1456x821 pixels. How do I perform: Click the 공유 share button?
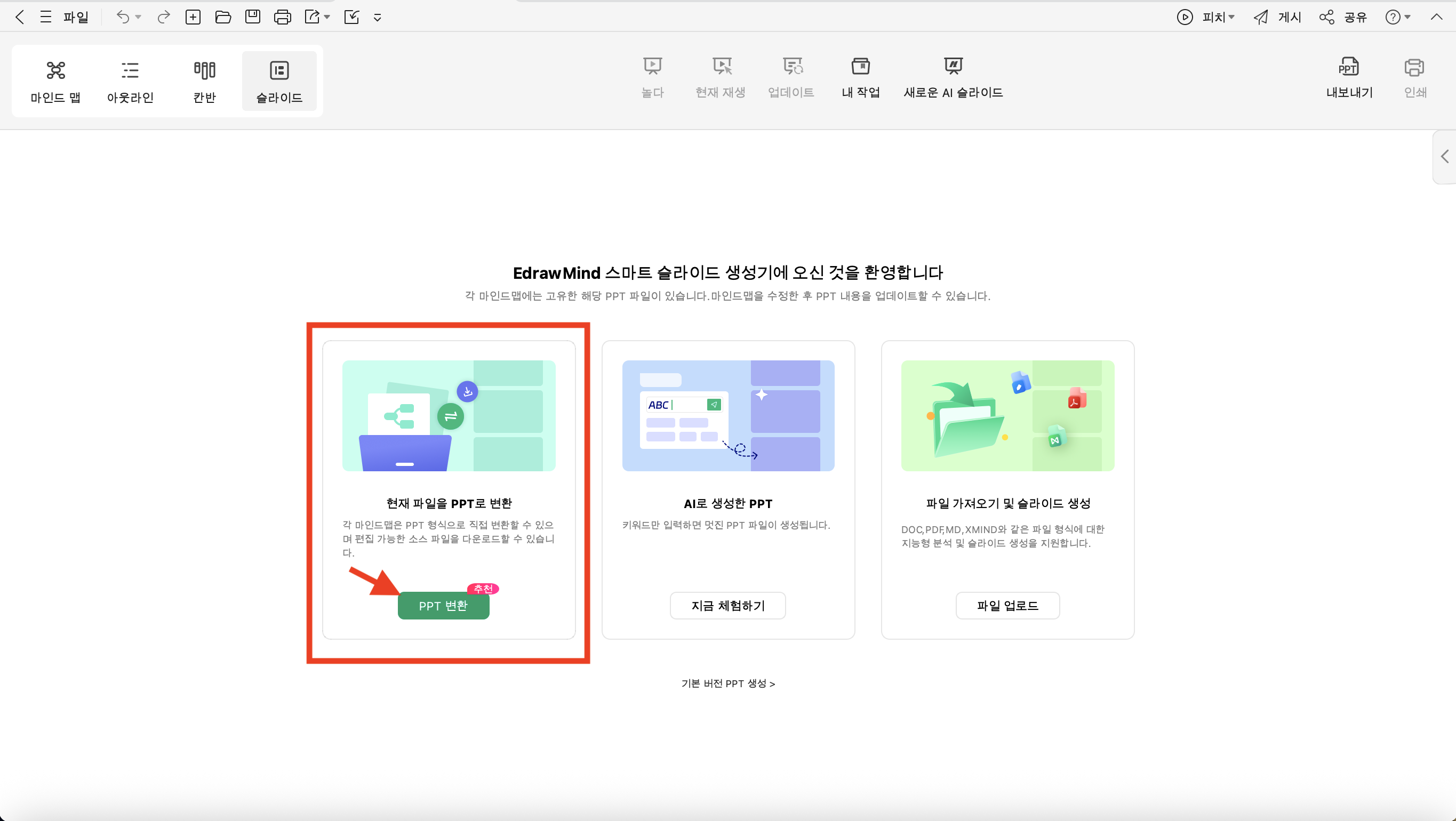(1343, 17)
